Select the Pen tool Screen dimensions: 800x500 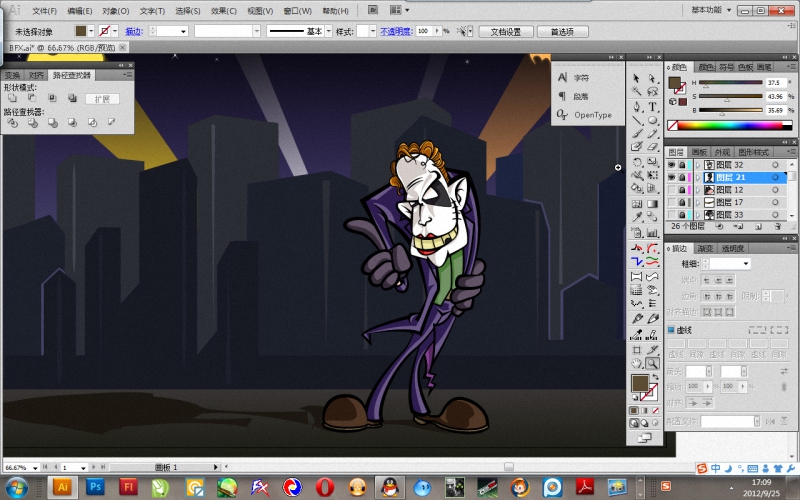[x=636, y=107]
